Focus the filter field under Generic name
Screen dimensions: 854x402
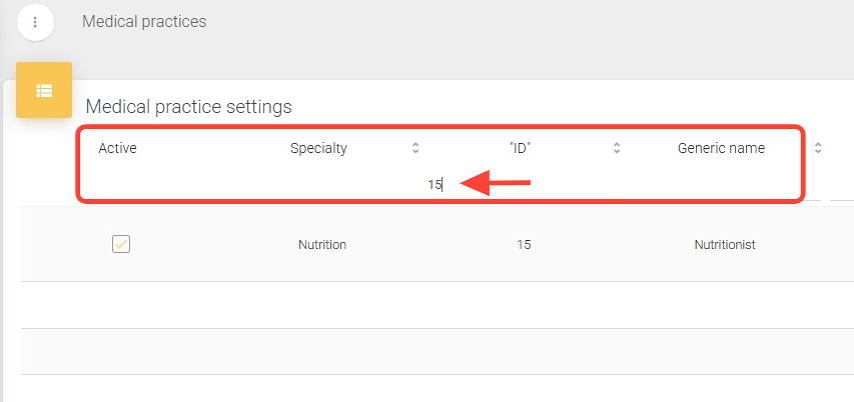coord(720,185)
